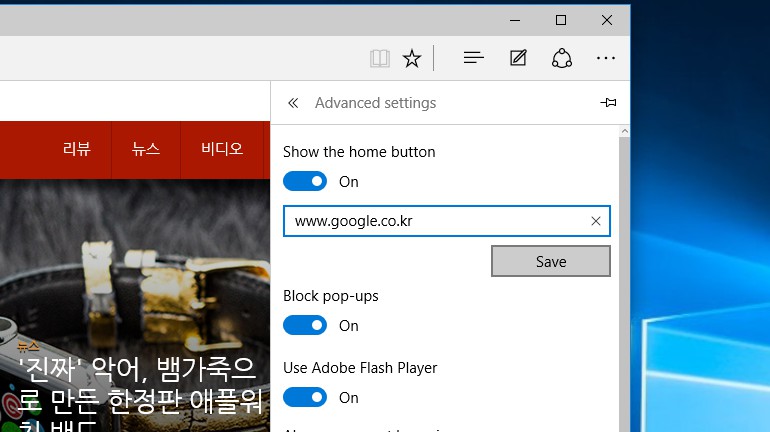Open the 리뷰 tab on the webpage
This screenshot has width=770, height=432.
pyautogui.click(x=77, y=149)
